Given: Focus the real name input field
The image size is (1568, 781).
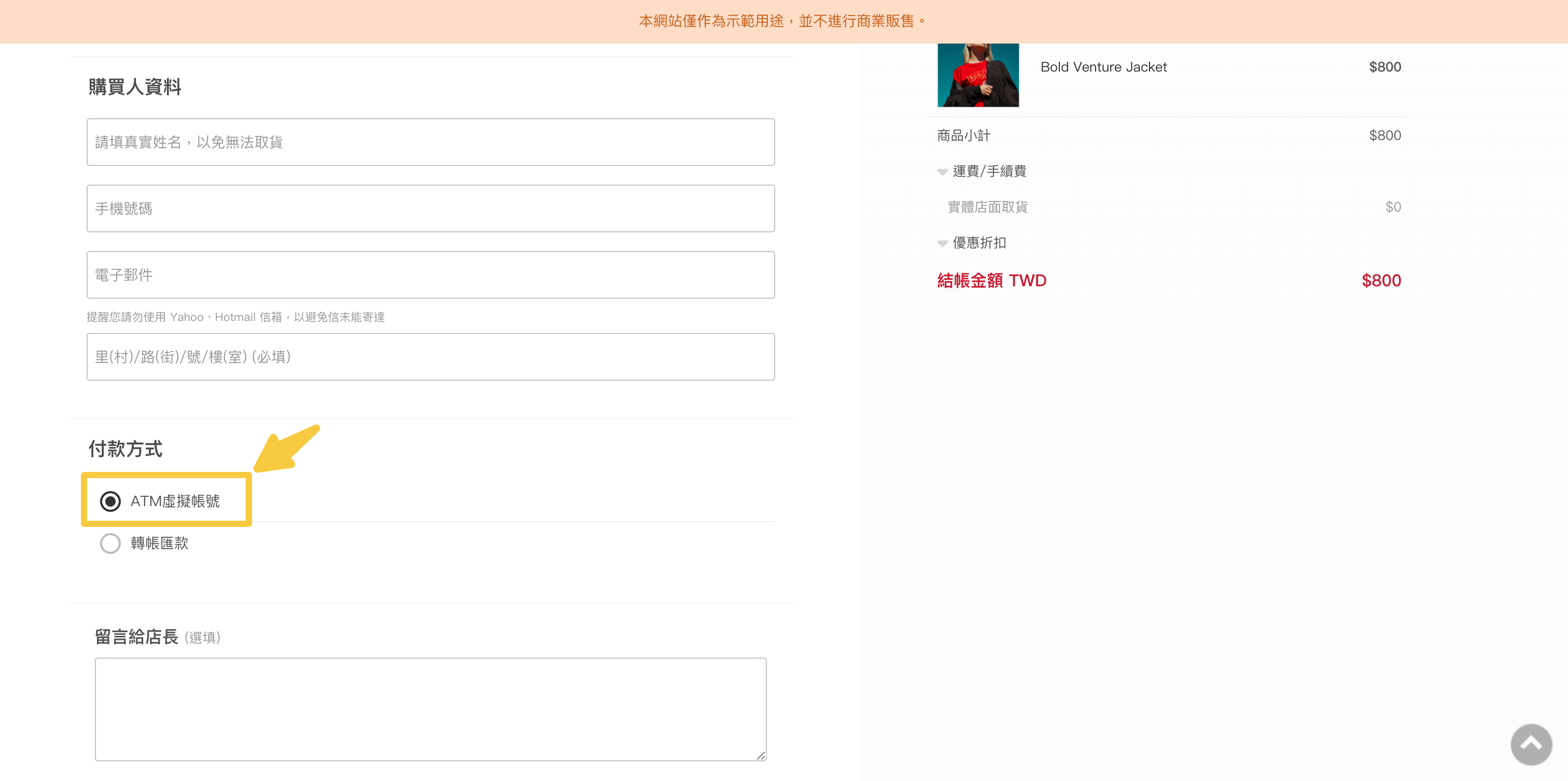Looking at the screenshot, I should (x=430, y=142).
